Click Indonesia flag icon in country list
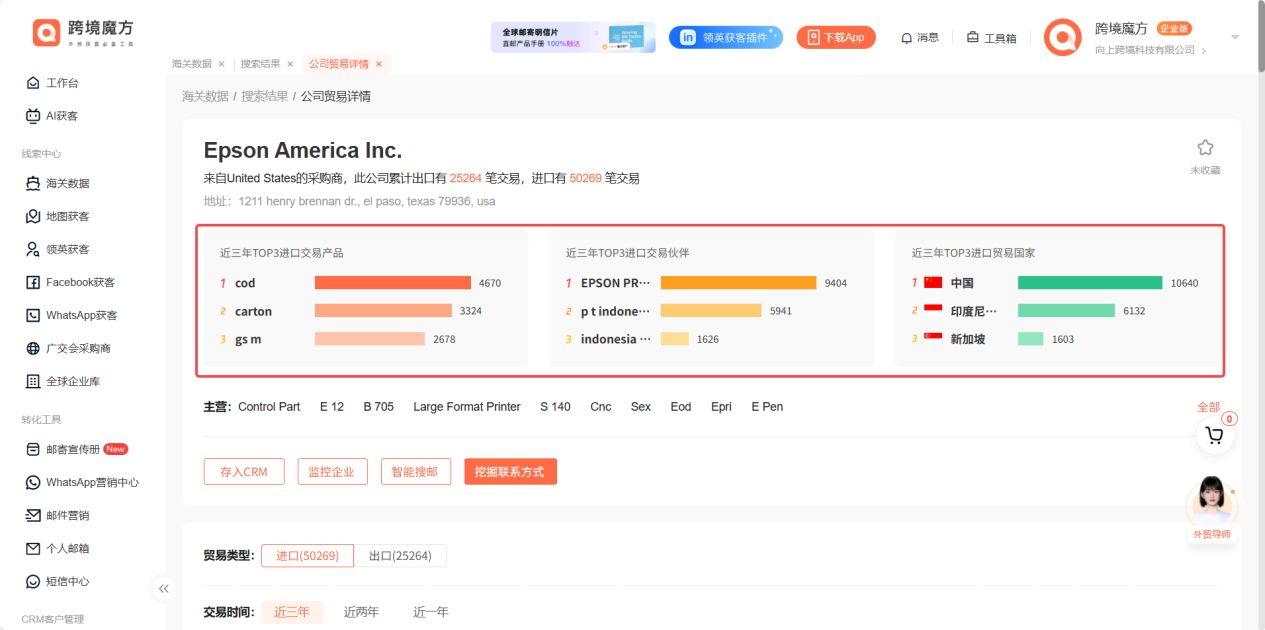This screenshot has width=1265, height=630. [933, 311]
